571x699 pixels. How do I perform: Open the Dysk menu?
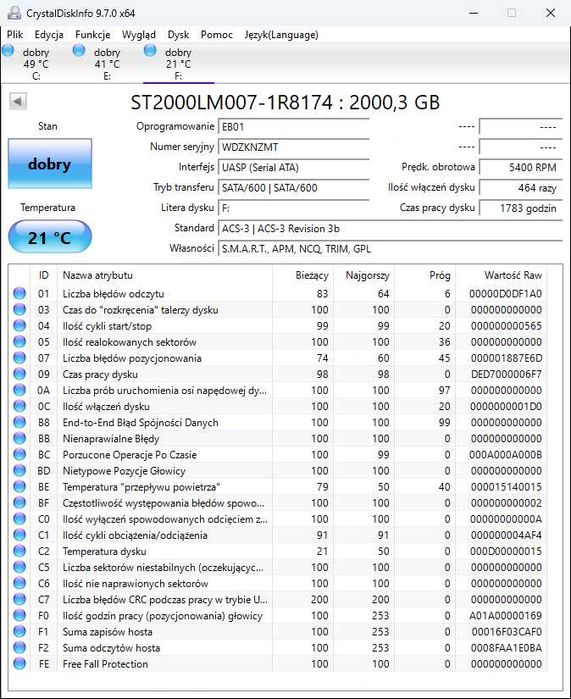pos(178,35)
